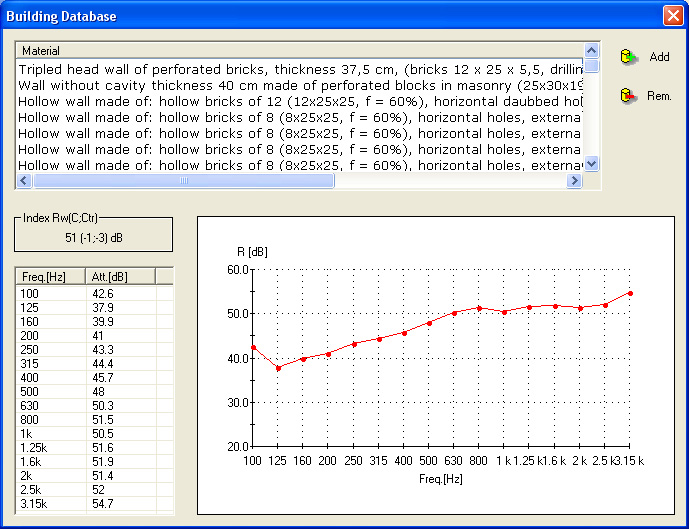Click the 37.9 attenuation value
The width and height of the screenshot is (689, 529).
tap(103, 308)
